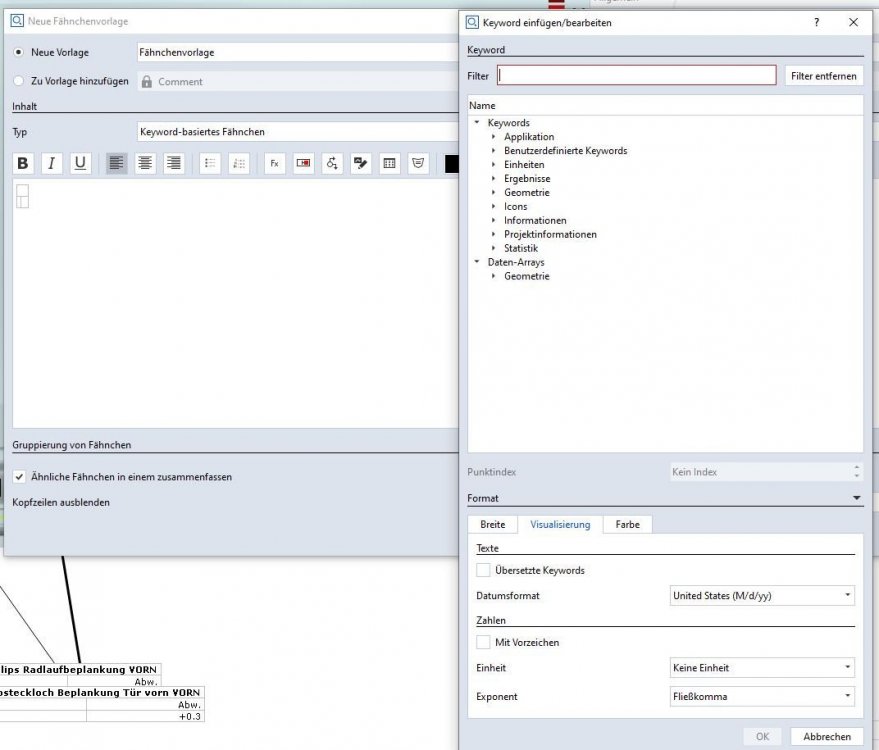Center-align the label text
879x750 pixels.
[x=146, y=164]
